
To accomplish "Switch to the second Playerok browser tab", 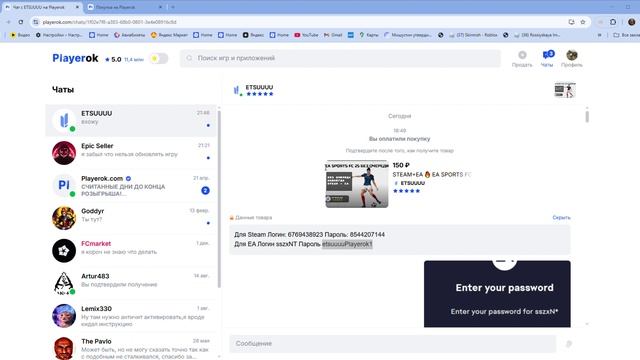I will [125, 7].
